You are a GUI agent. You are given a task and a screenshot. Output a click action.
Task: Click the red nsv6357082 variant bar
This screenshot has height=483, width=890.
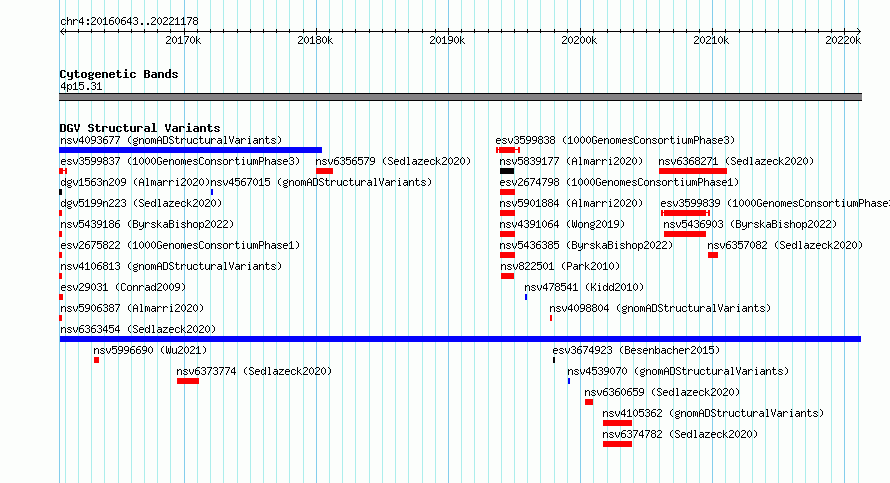(713, 255)
